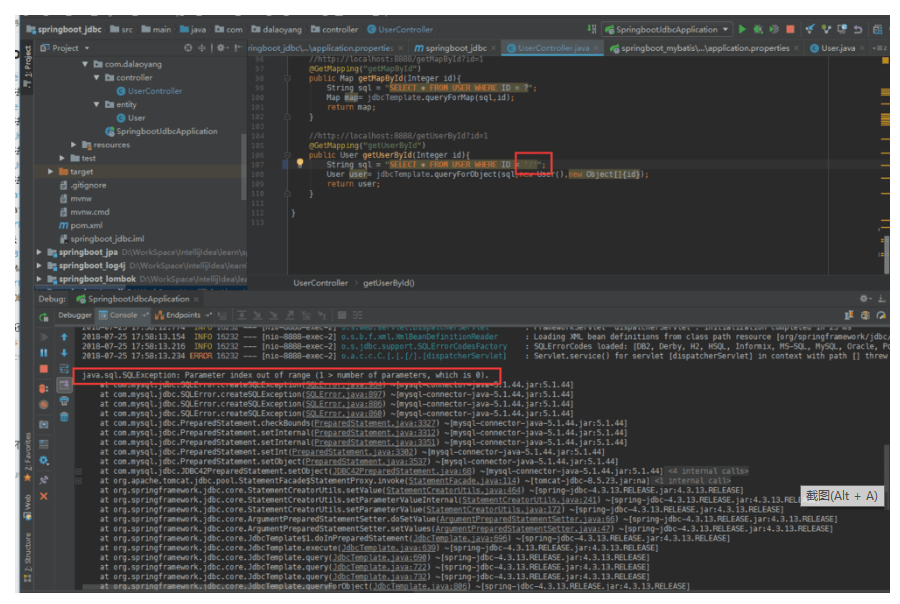Rerun SpringbootJdbcApplication in Debug panel
The image size is (900, 604).
(x=44, y=317)
